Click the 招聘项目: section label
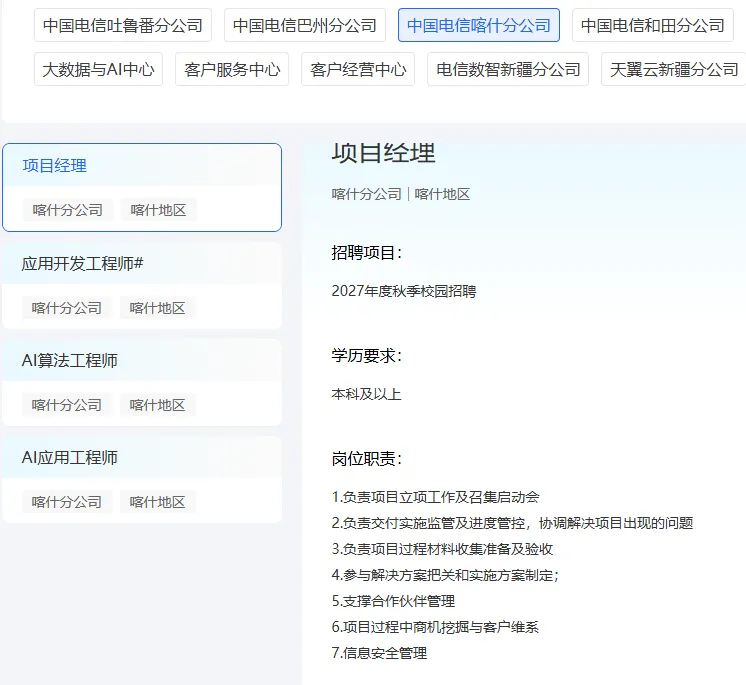Screen dimensions: 746x685 click(367, 253)
